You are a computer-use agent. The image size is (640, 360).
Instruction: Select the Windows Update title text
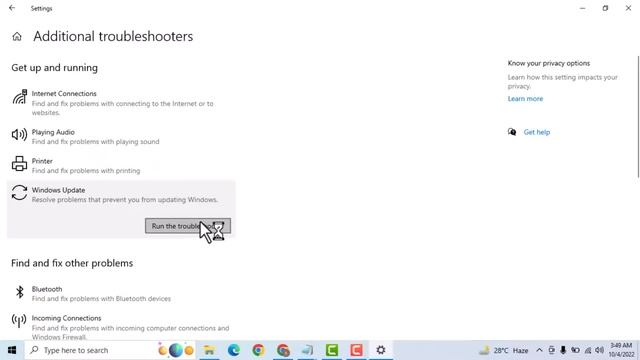[x=58, y=190]
